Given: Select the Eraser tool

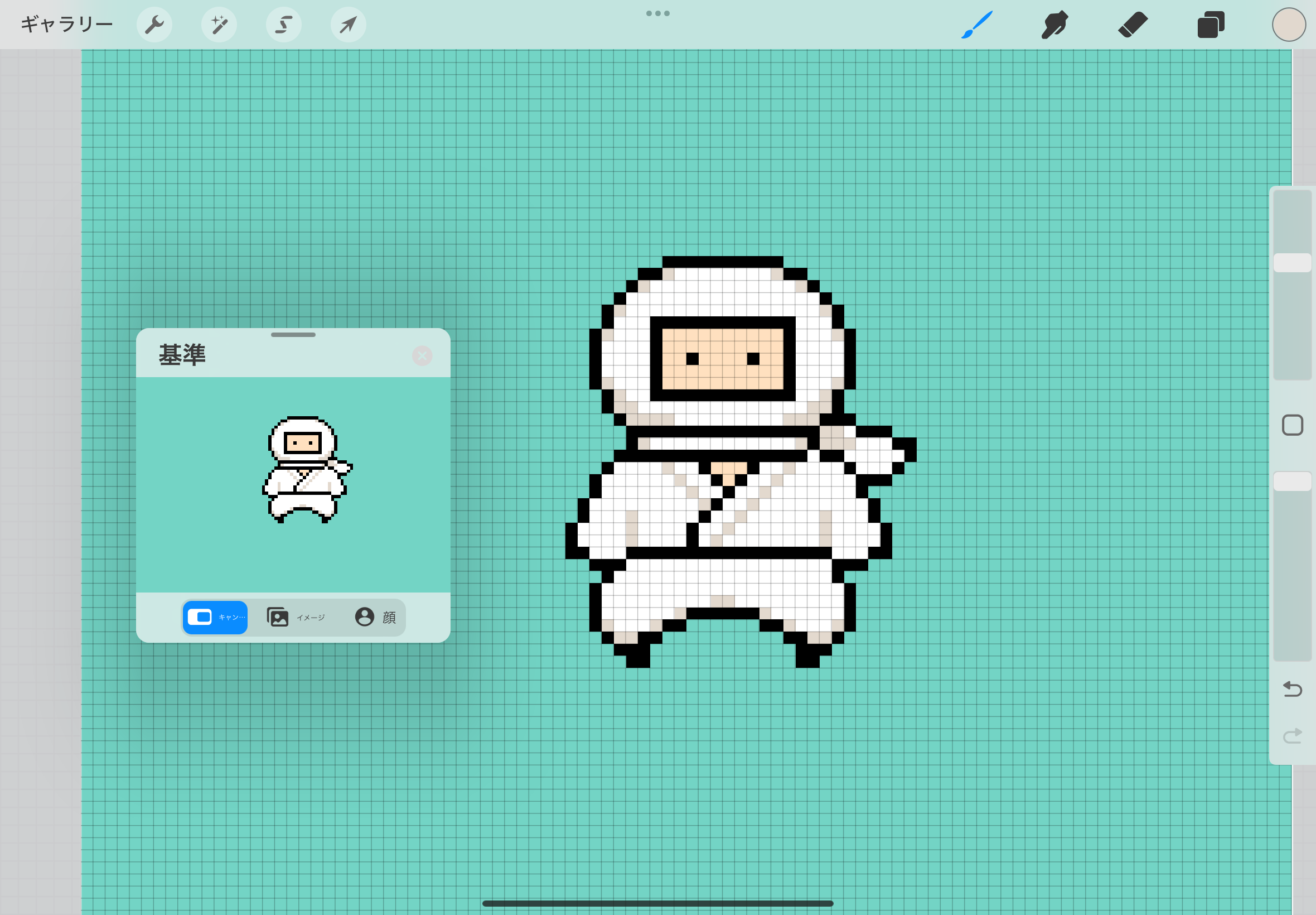Looking at the screenshot, I should 1133,25.
